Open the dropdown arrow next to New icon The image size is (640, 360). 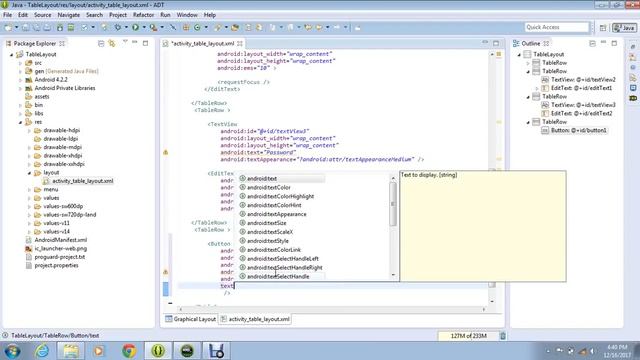16,27
